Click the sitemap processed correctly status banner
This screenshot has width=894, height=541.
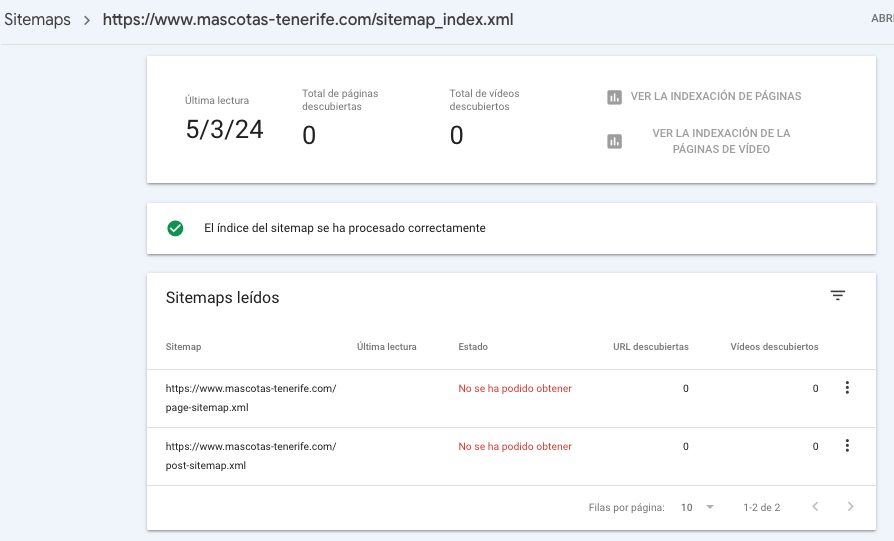coord(511,228)
